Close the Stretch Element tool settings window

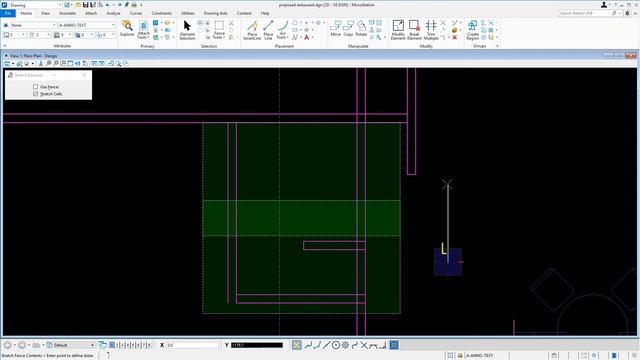pos(84,75)
